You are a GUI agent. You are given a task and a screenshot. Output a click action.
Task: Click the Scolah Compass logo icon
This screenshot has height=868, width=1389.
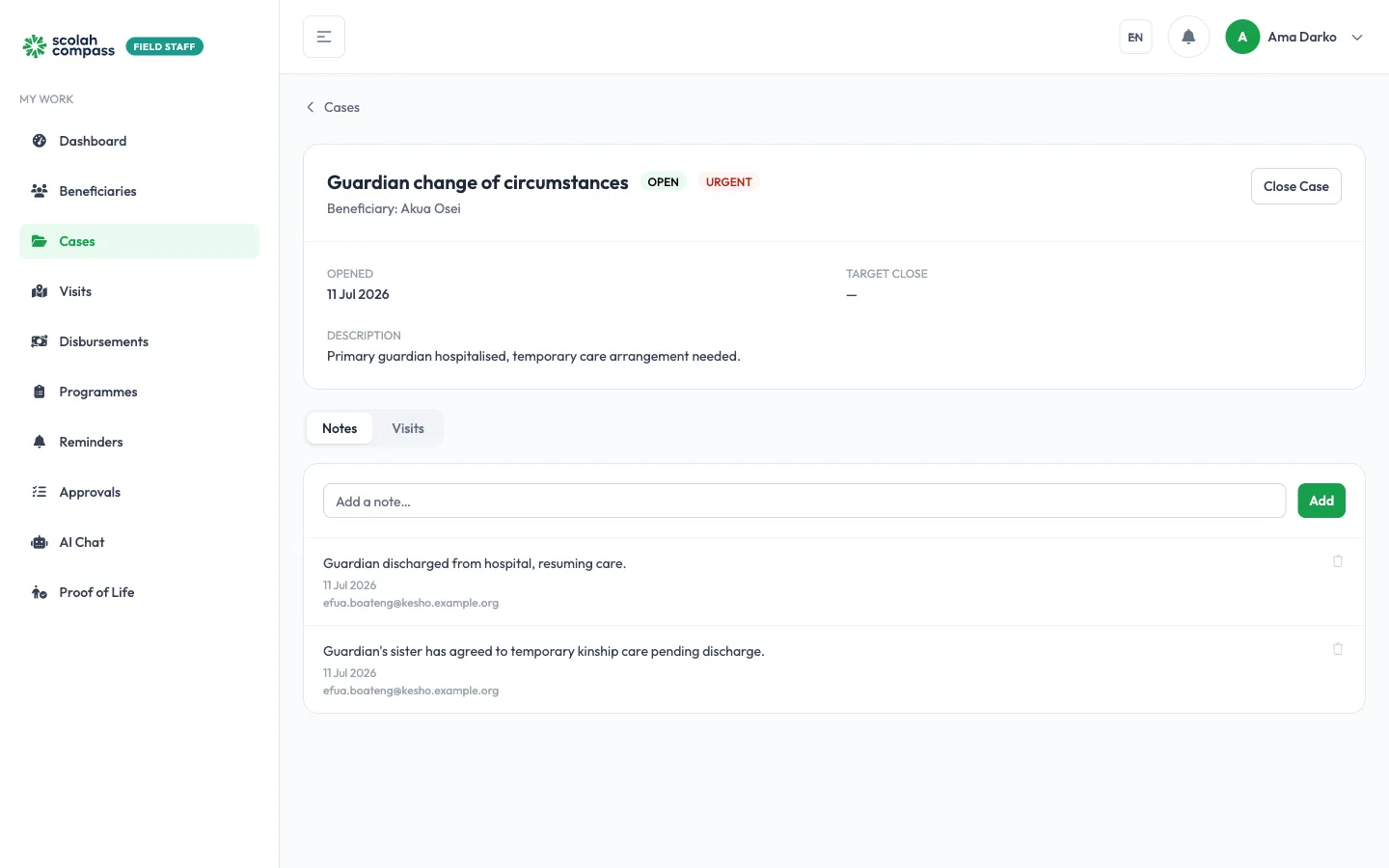[35, 46]
